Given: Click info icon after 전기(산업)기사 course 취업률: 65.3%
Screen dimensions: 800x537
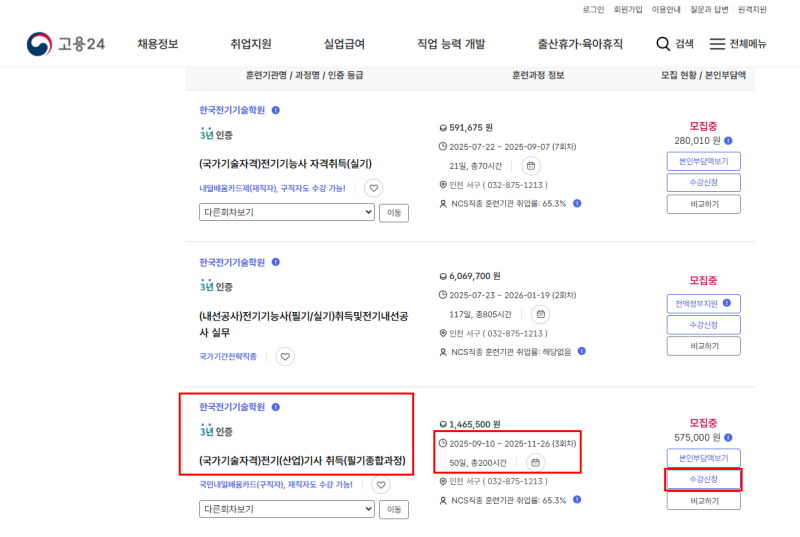Looking at the screenshot, I should click(x=577, y=500).
